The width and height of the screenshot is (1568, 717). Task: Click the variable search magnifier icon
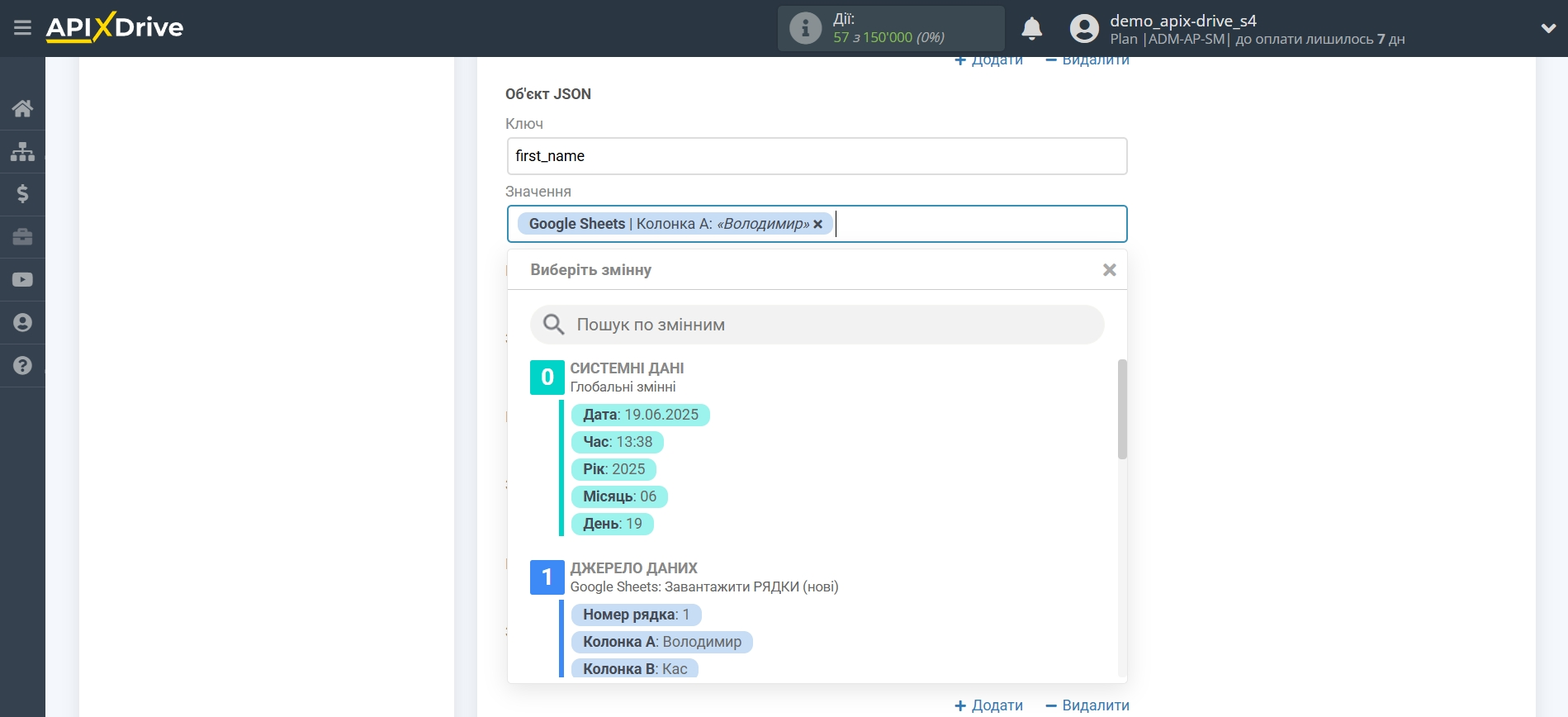coord(554,325)
